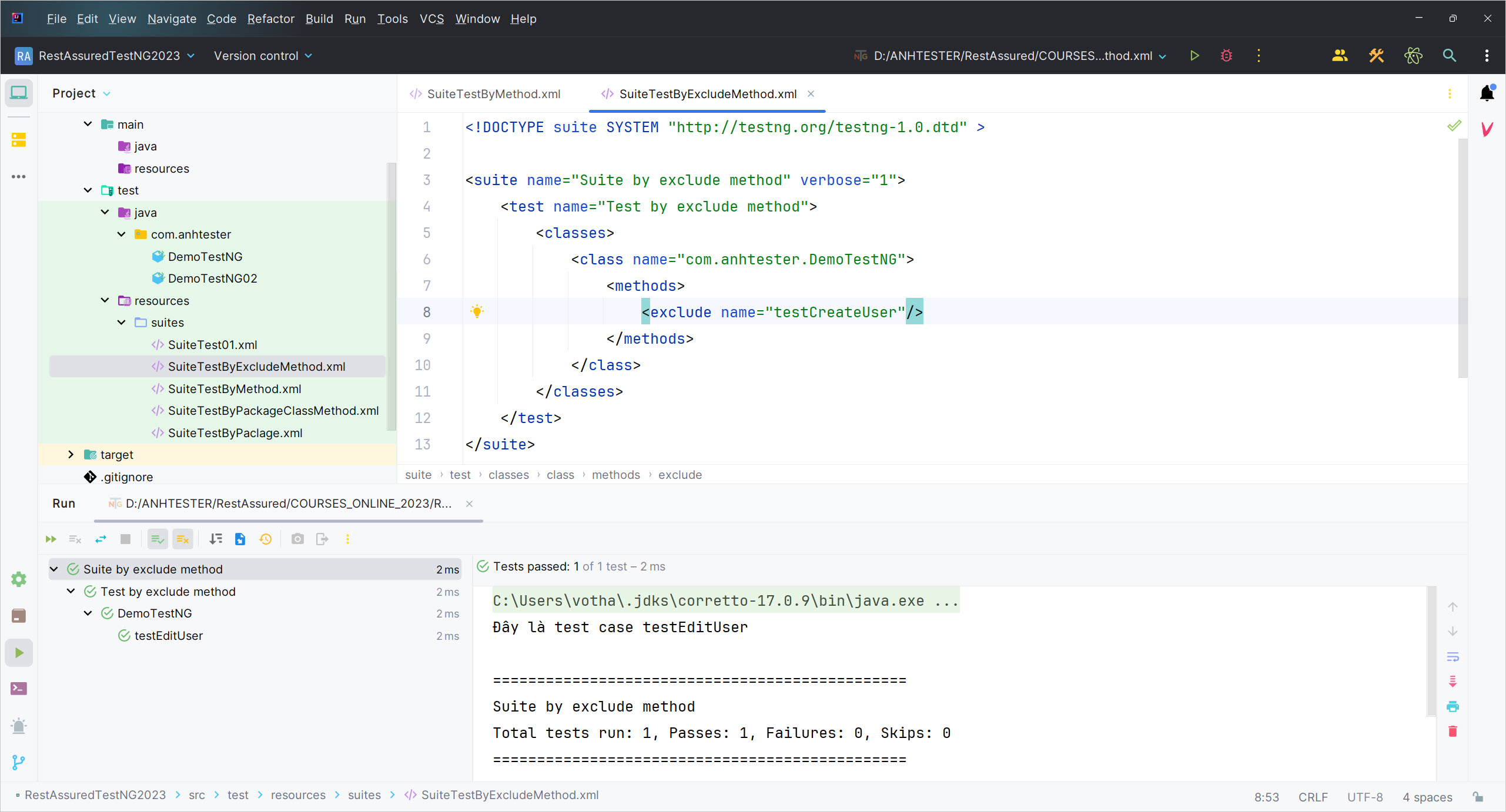
Task: Close the Run results tab
Action: [x=469, y=504]
